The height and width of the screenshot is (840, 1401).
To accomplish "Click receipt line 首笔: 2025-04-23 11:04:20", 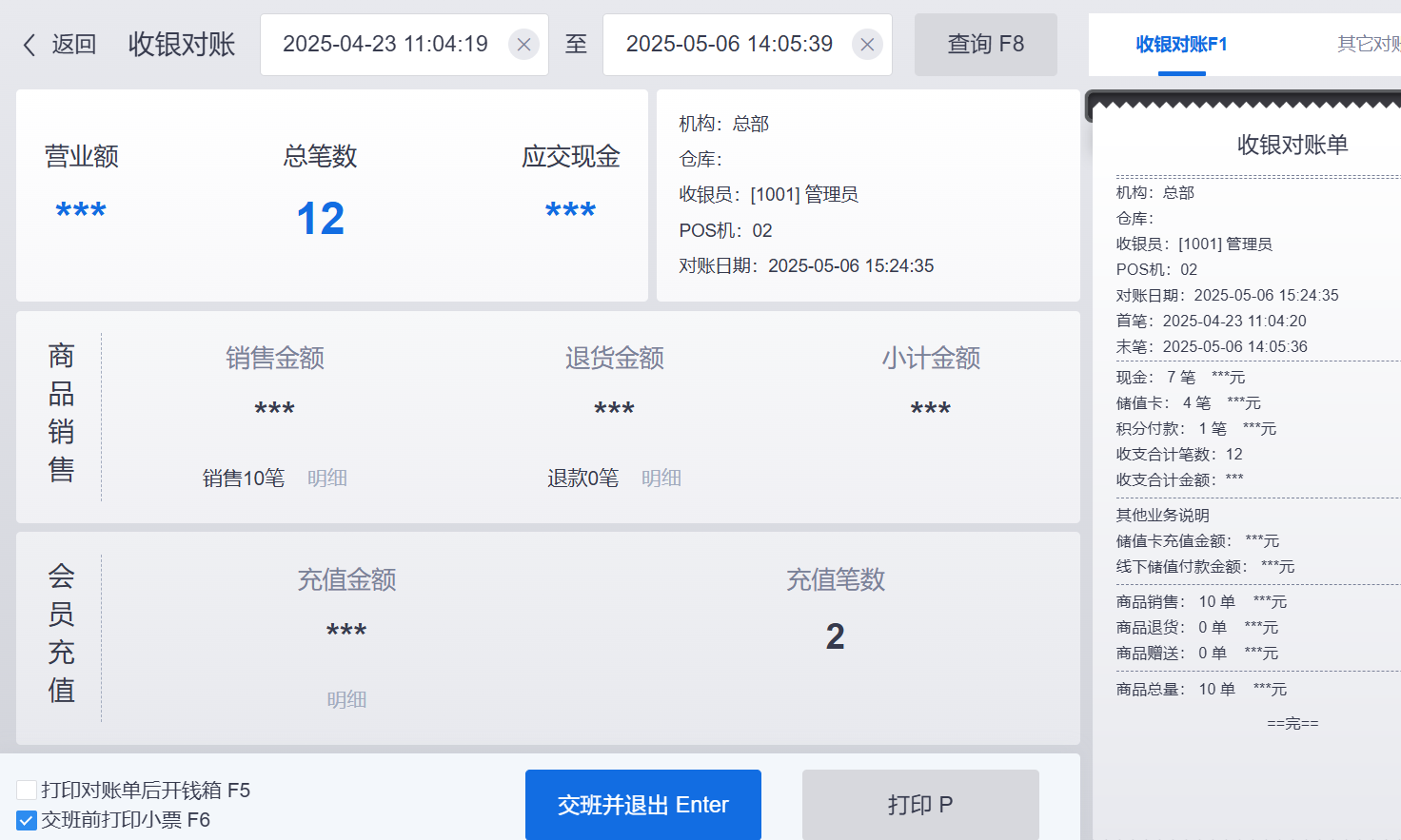I will 1212,321.
